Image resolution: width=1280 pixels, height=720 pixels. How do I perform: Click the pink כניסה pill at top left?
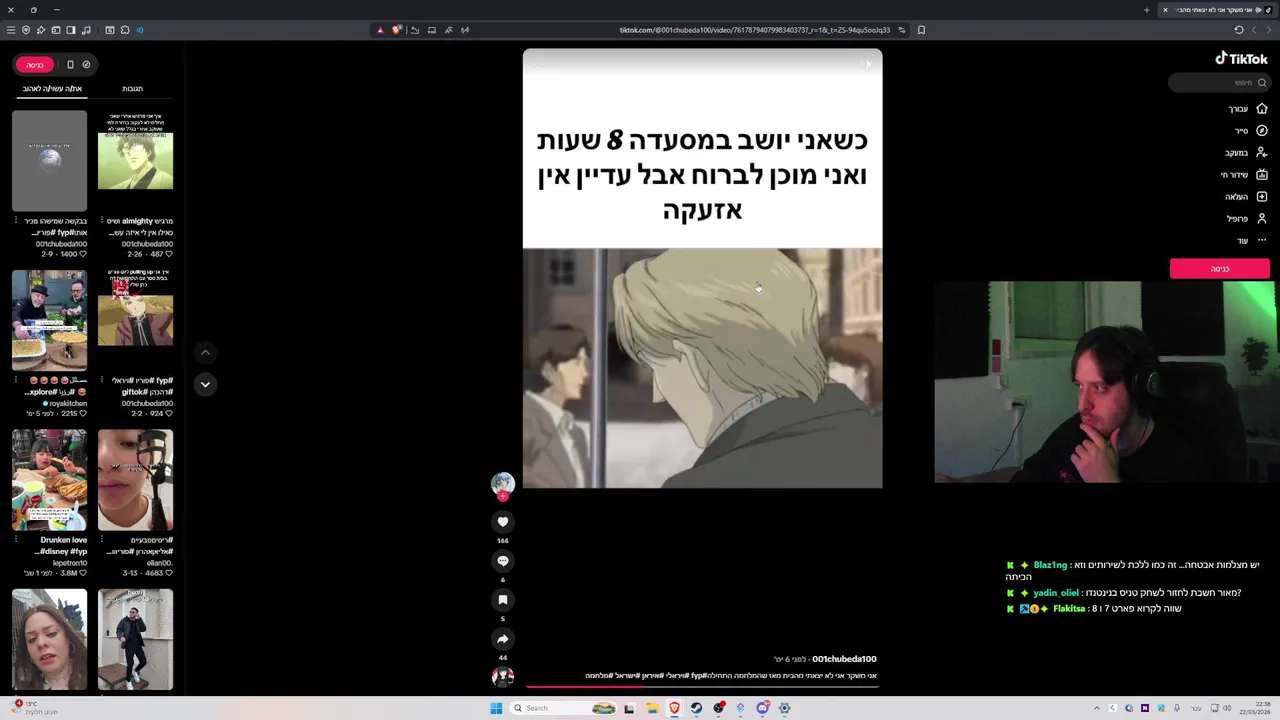pos(35,65)
